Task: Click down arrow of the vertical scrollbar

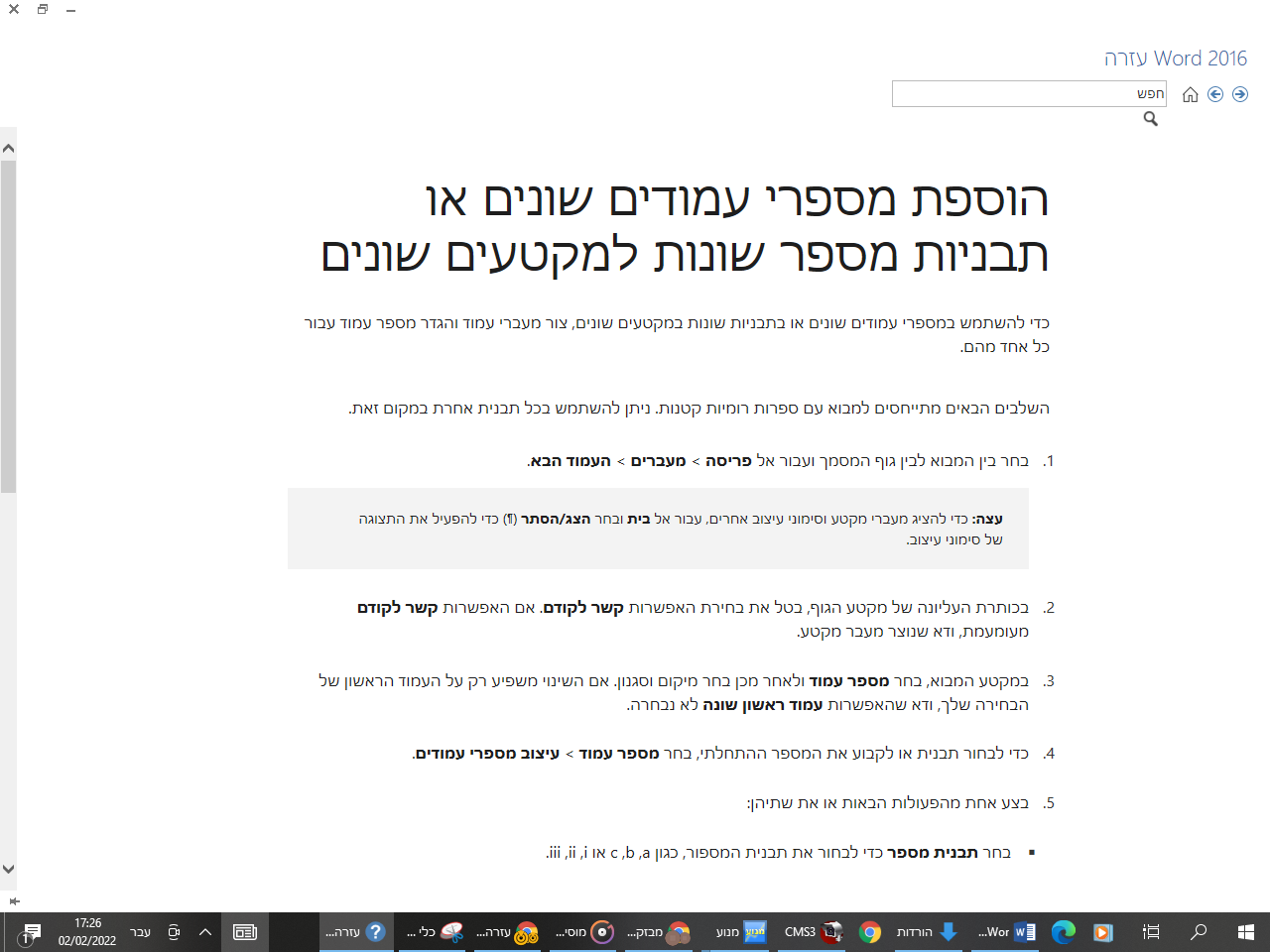Action: click(8, 870)
